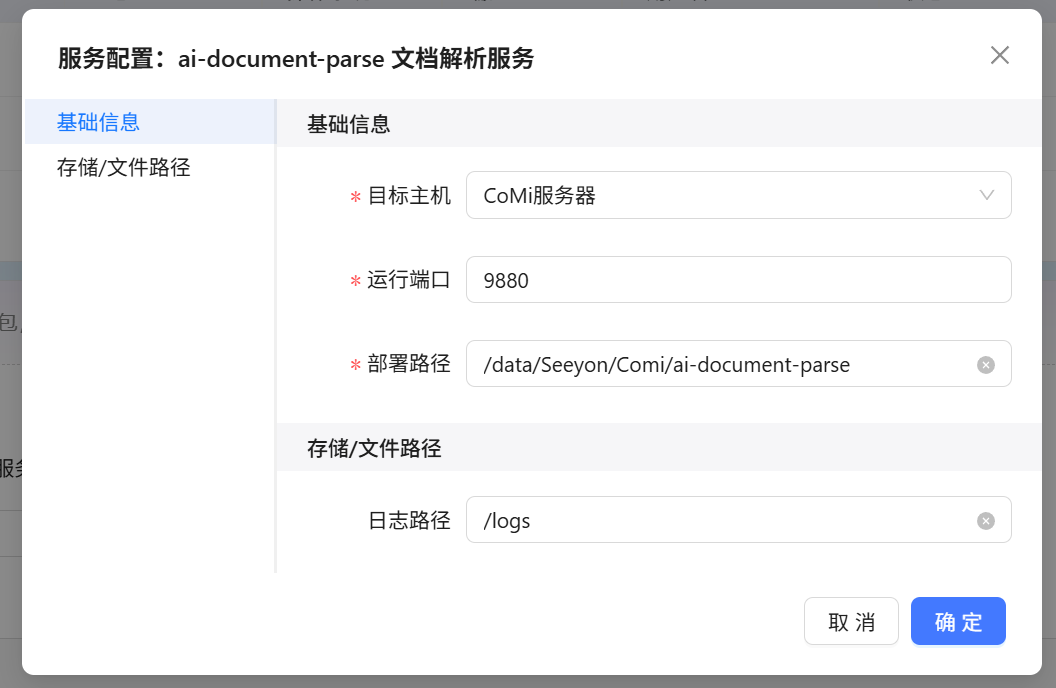This screenshot has width=1056, height=688.
Task: Click the dialog title ai-document-parse 文档解析服务
Action: coord(356,59)
